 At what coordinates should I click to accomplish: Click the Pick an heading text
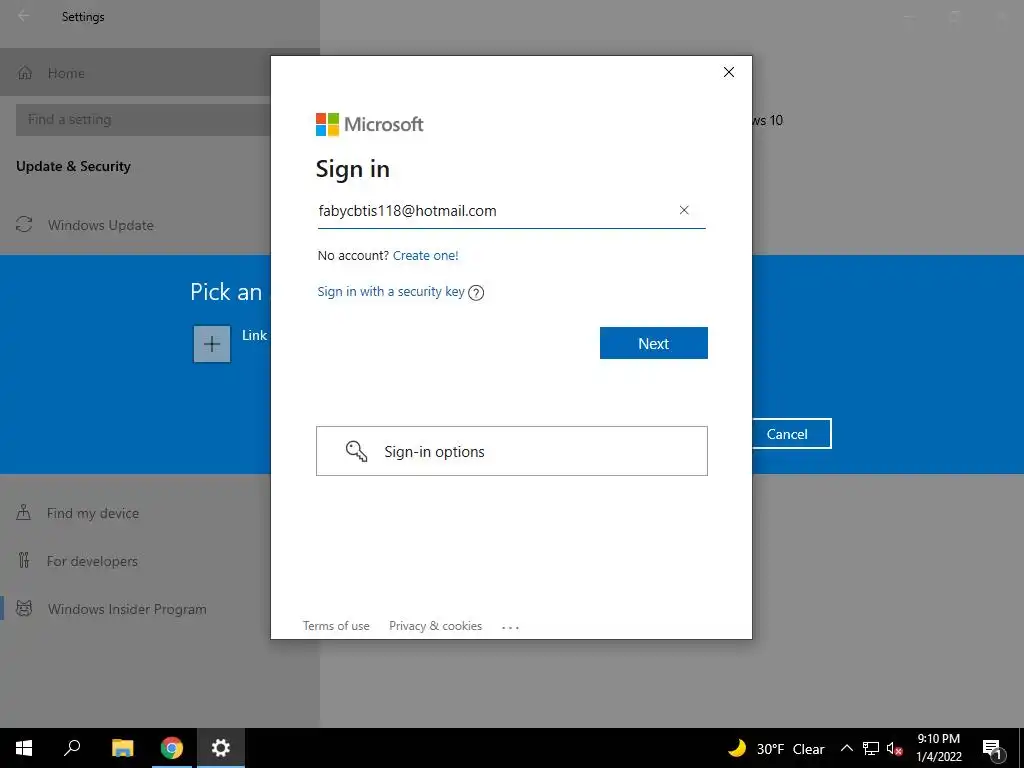(226, 291)
